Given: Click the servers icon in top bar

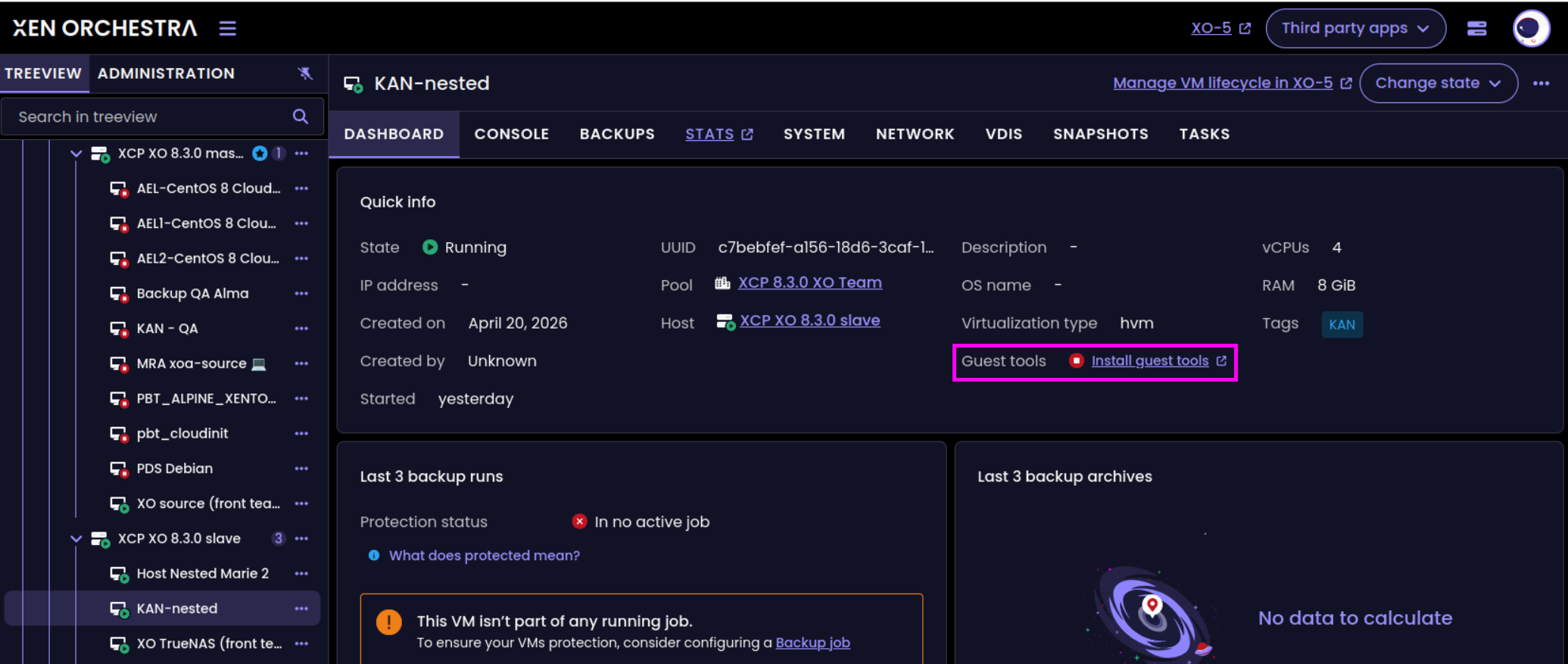Looking at the screenshot, I should pos(1476,29).
